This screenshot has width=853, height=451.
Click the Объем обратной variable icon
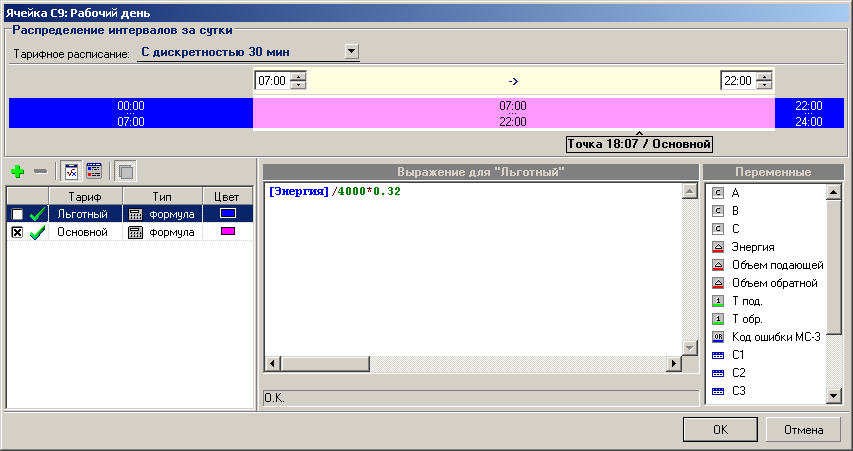coord(718,283)
